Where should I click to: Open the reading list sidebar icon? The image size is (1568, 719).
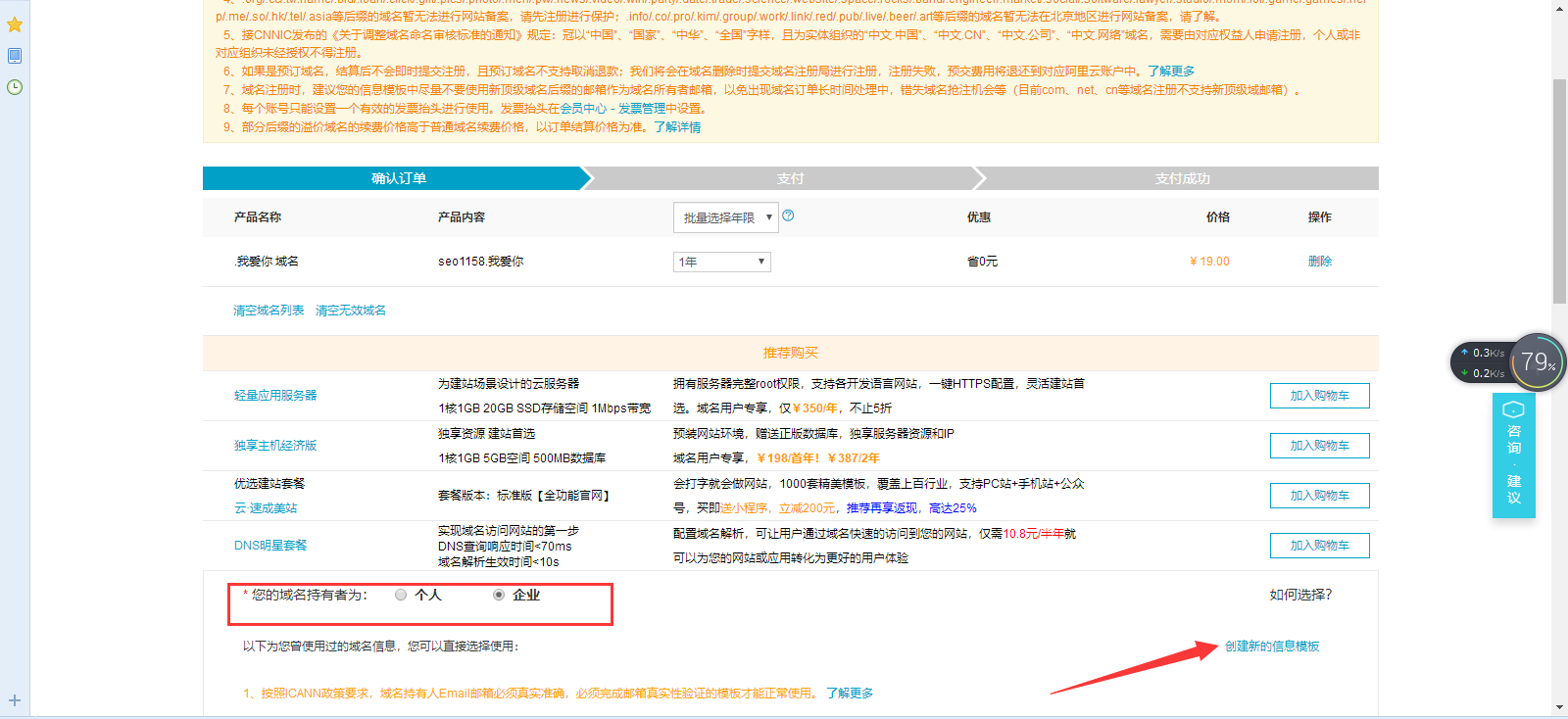coord(15,56)
